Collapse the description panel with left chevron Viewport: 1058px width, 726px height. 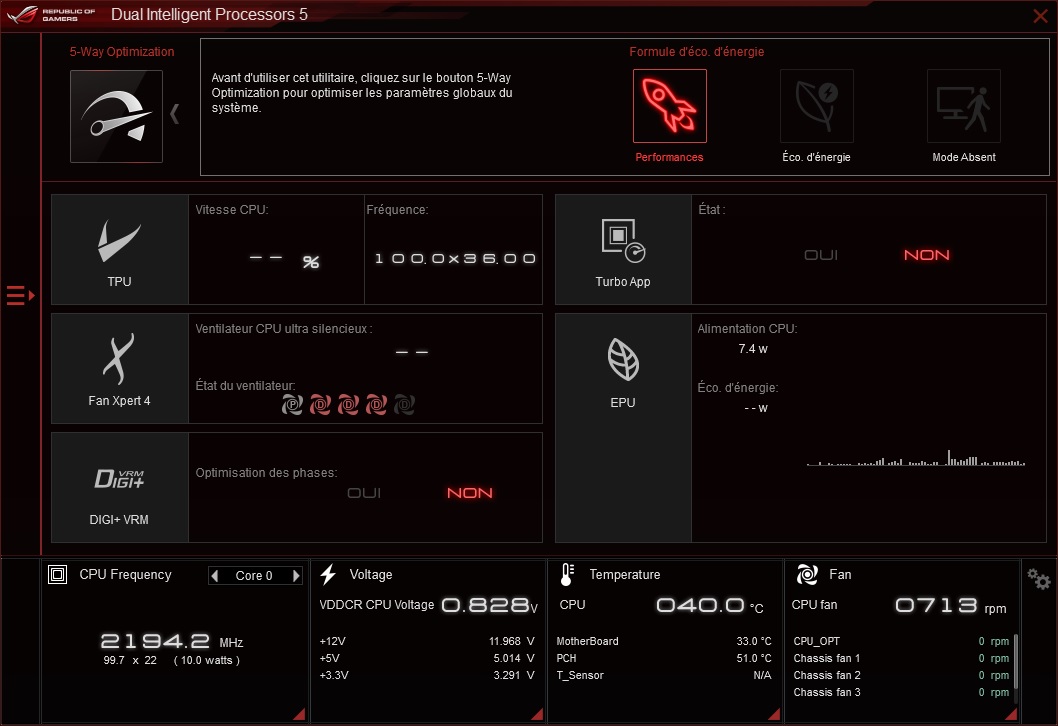click(175, 113)
